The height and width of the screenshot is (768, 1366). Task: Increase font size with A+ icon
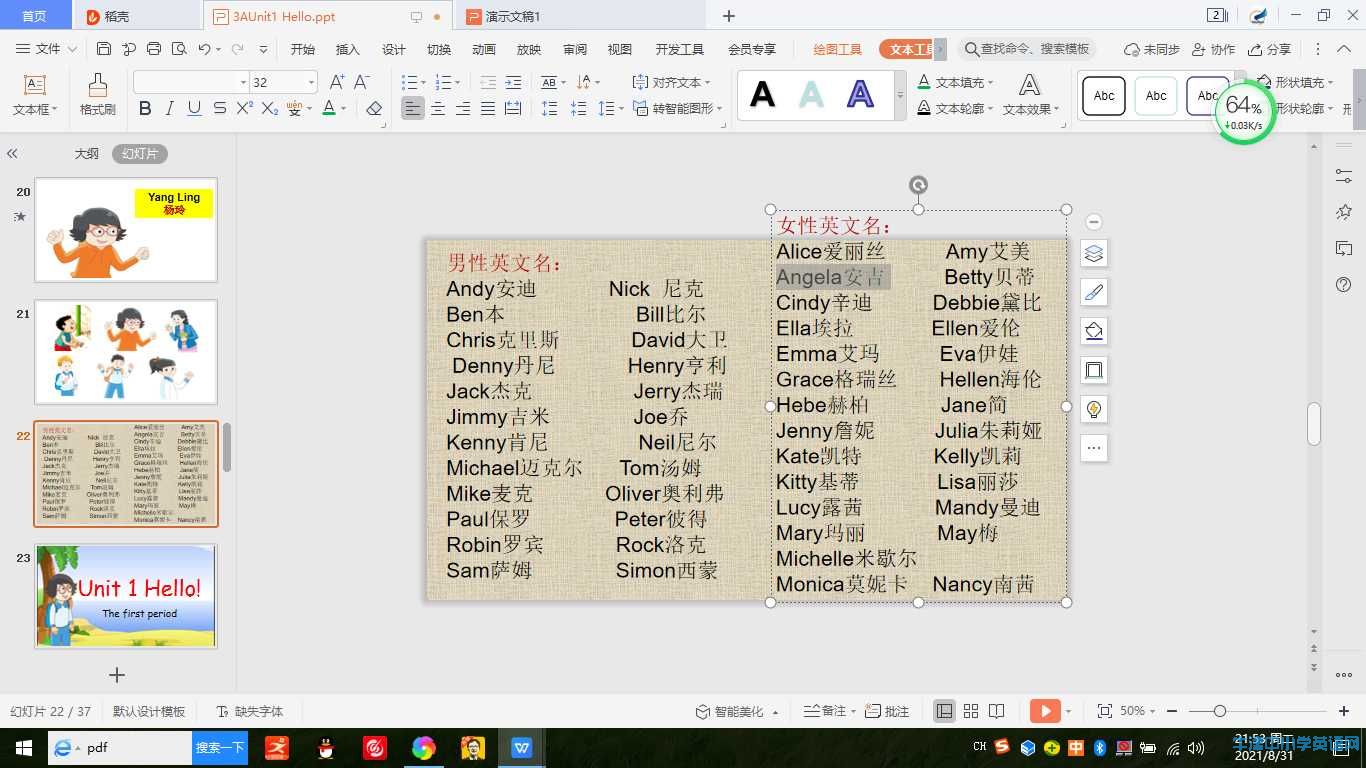tap(337, 82)
